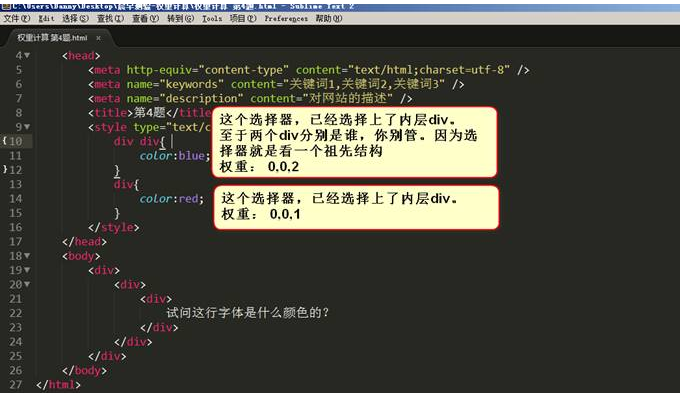The image size is (682, 394).
Task: Open the 查看(V) menu
Action: (x=145, y=18)
